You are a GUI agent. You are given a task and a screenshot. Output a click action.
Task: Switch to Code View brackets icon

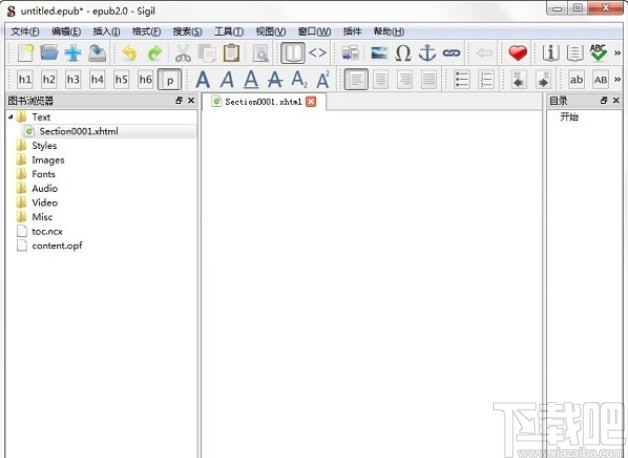click(318, 53)
